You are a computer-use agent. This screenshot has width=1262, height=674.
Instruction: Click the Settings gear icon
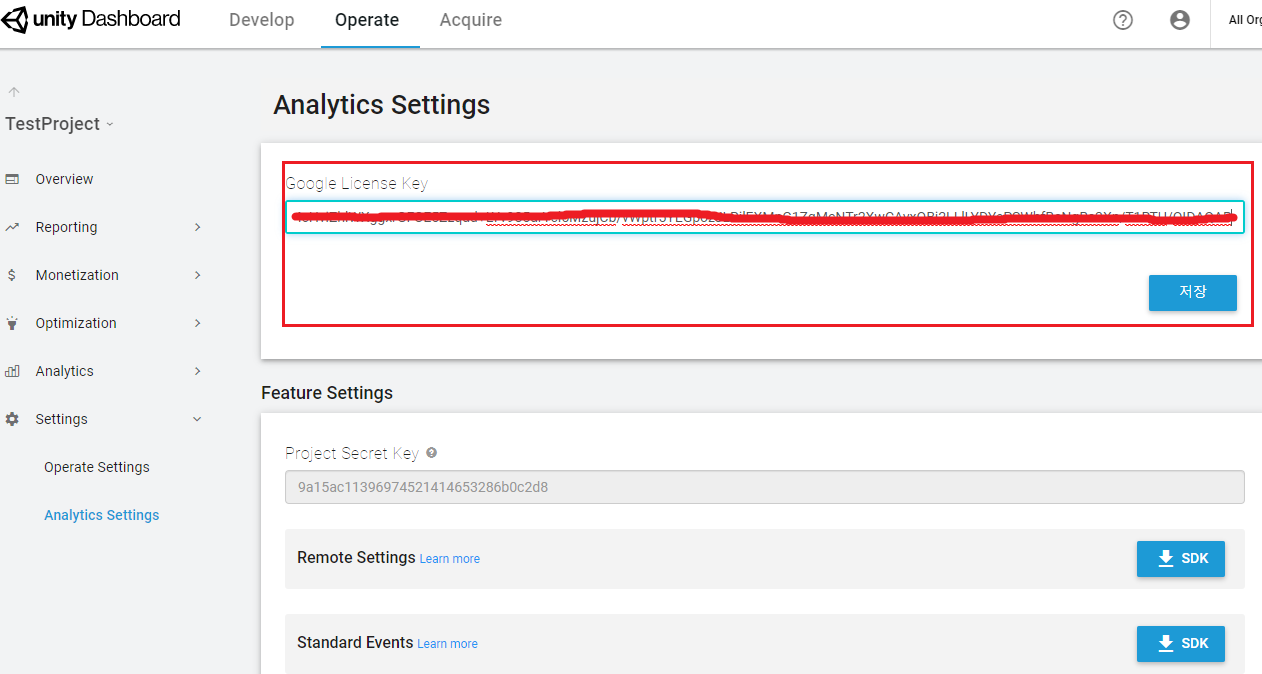(12, 419)
